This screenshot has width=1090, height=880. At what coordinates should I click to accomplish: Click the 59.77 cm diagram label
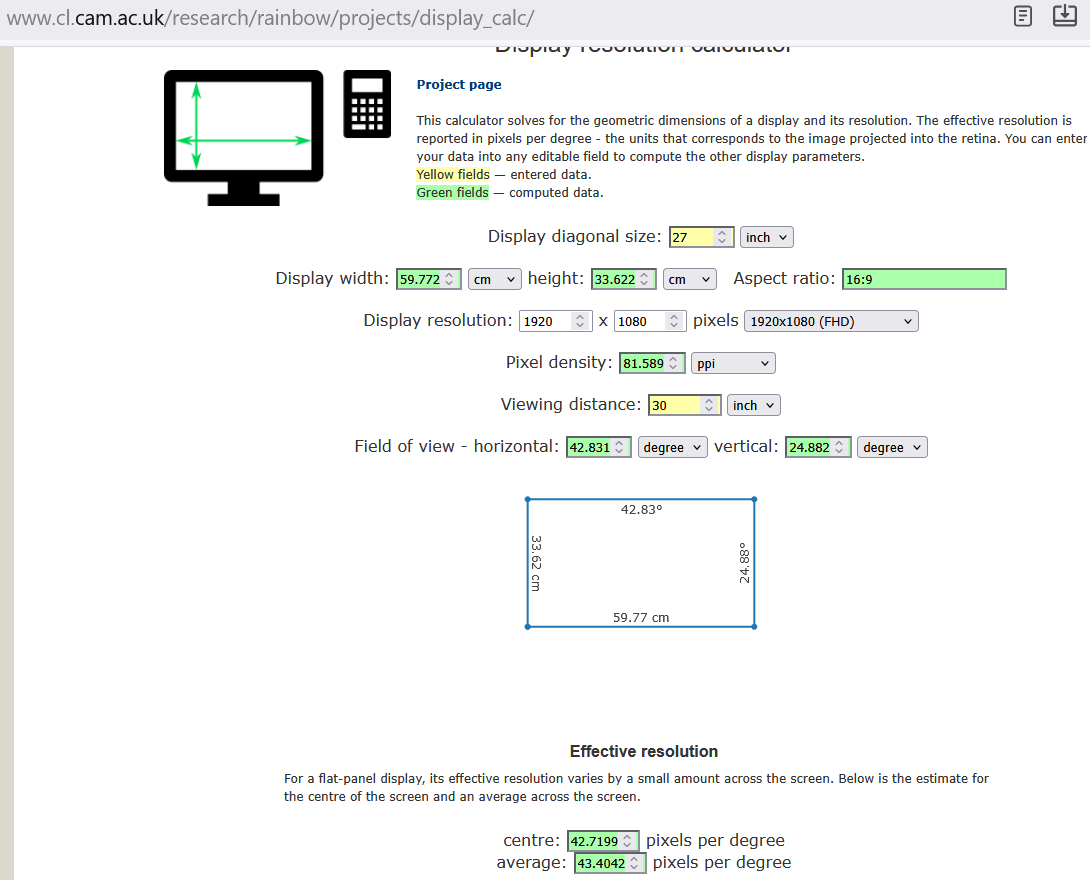tap(641, 617)
